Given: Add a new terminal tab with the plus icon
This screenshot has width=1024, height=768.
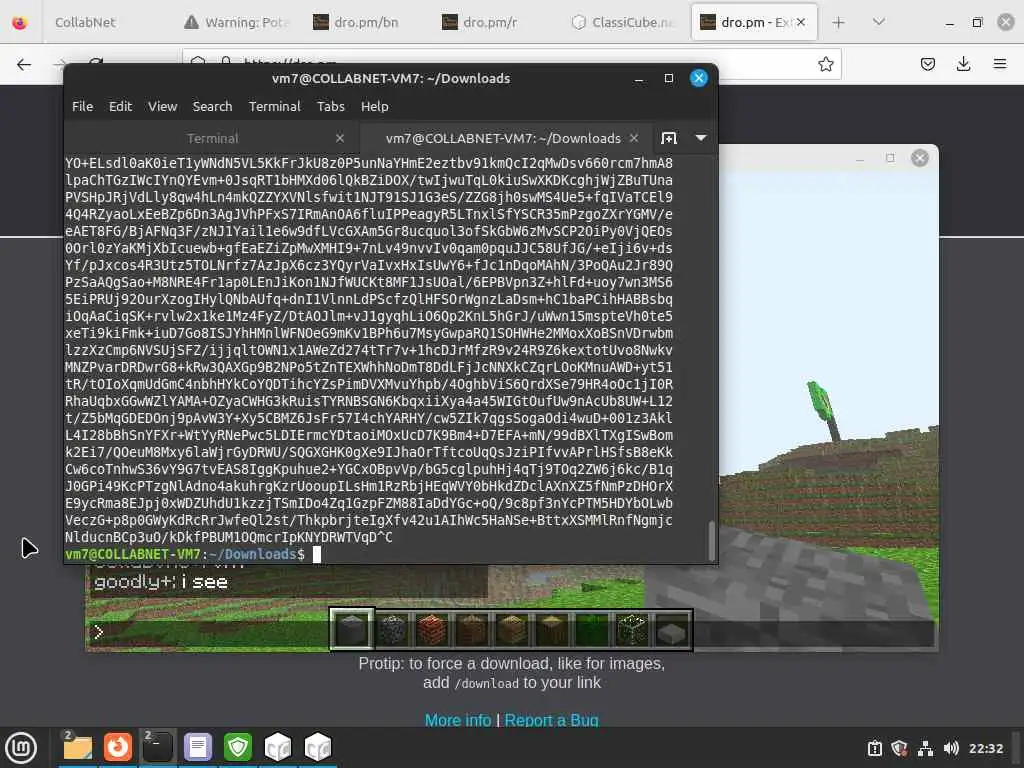Looking at the screenshot, I should [669, 138].
